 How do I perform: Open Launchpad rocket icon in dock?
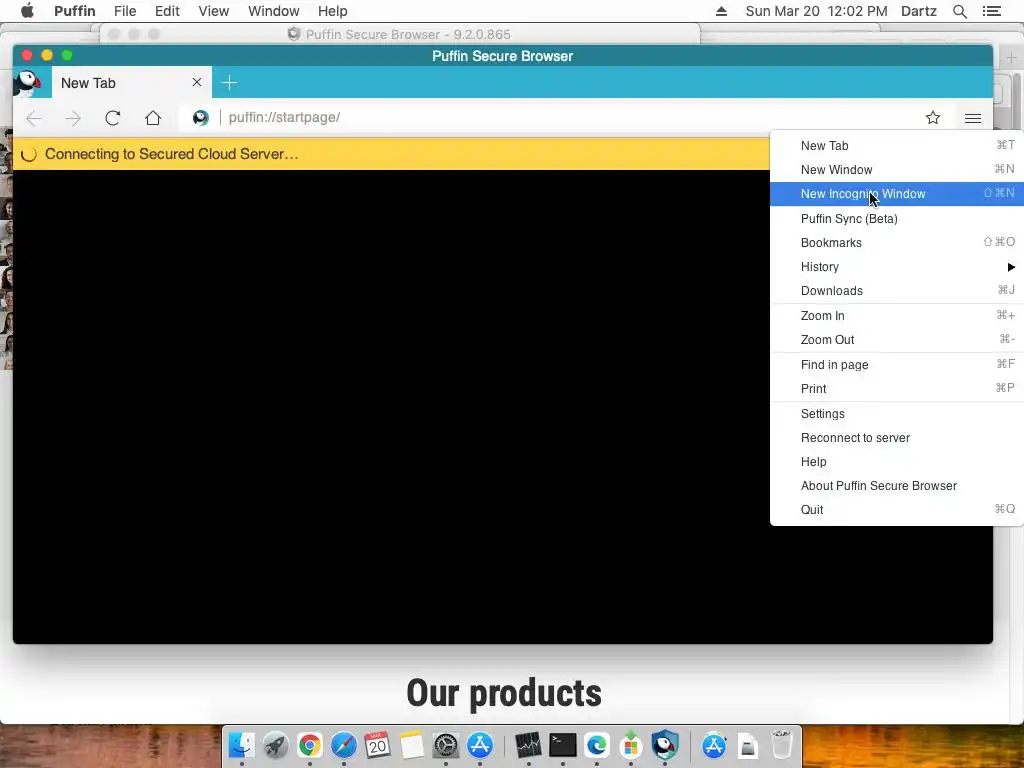[x=276, y=745]
